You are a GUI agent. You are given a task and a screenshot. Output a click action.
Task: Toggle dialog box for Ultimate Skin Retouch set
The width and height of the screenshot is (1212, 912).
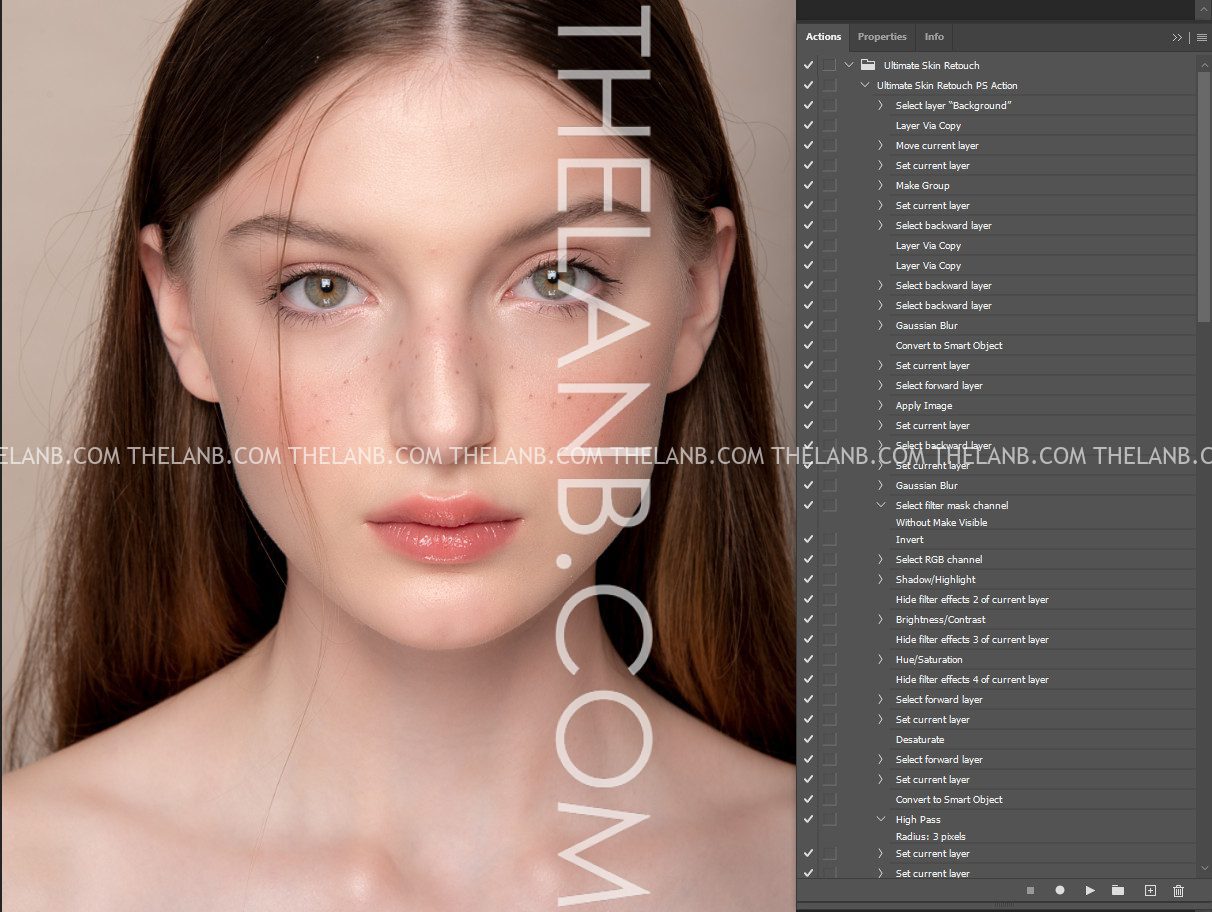(x=829, y=65)
